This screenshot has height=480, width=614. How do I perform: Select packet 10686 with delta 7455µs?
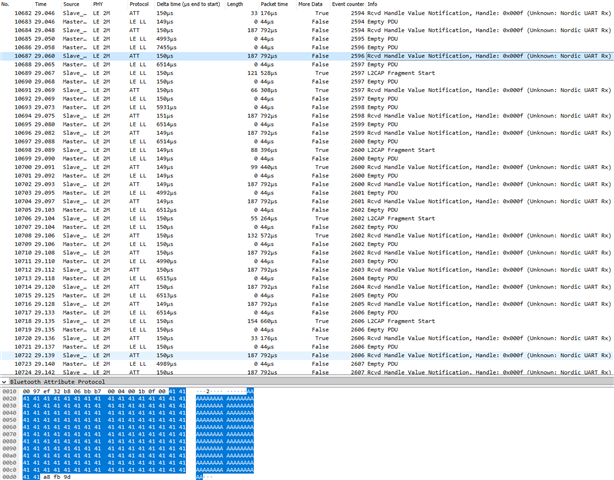pyautogui.click(x=307, y=47)
